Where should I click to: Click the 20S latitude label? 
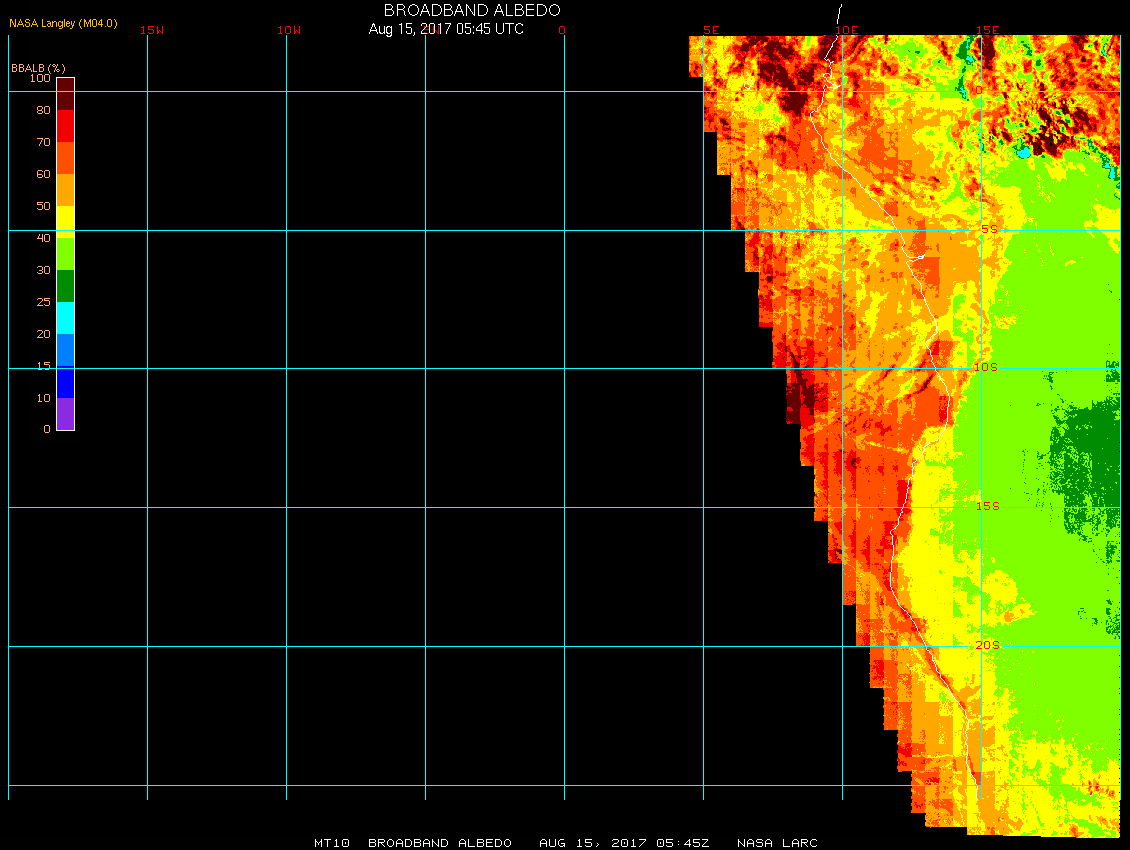(x=987, y=645)
